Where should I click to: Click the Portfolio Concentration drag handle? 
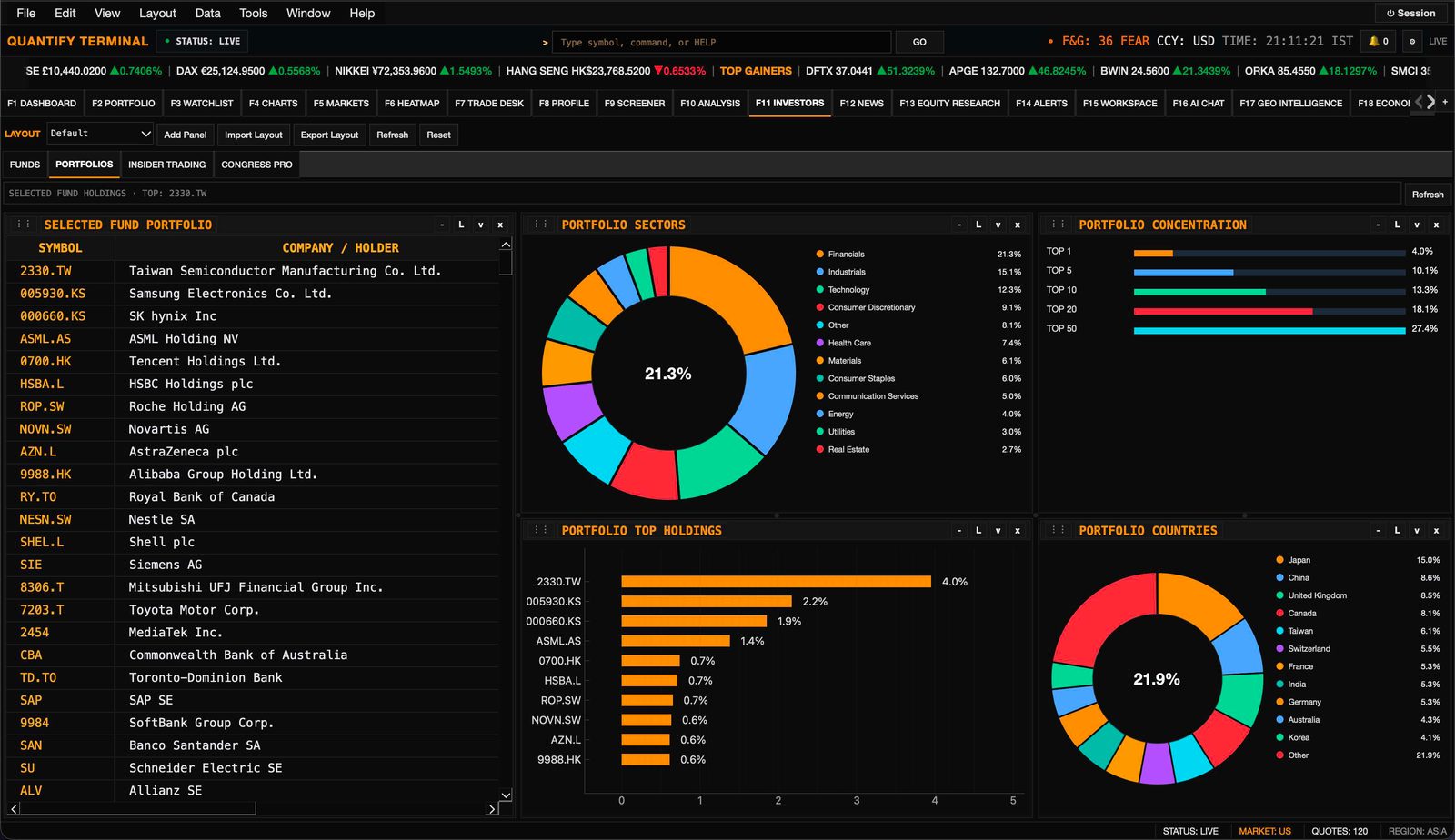(x=1059, y=225)
